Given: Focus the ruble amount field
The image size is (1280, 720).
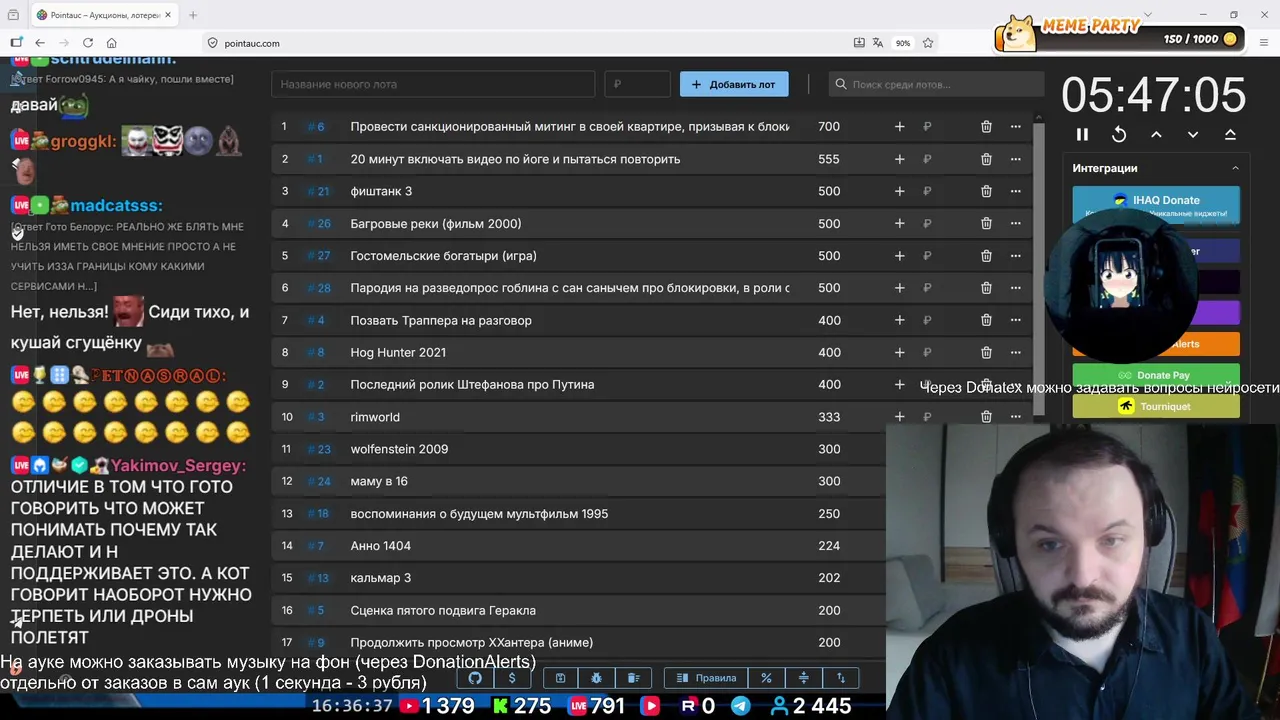Looking at the screenshot, I should point(637,84).
